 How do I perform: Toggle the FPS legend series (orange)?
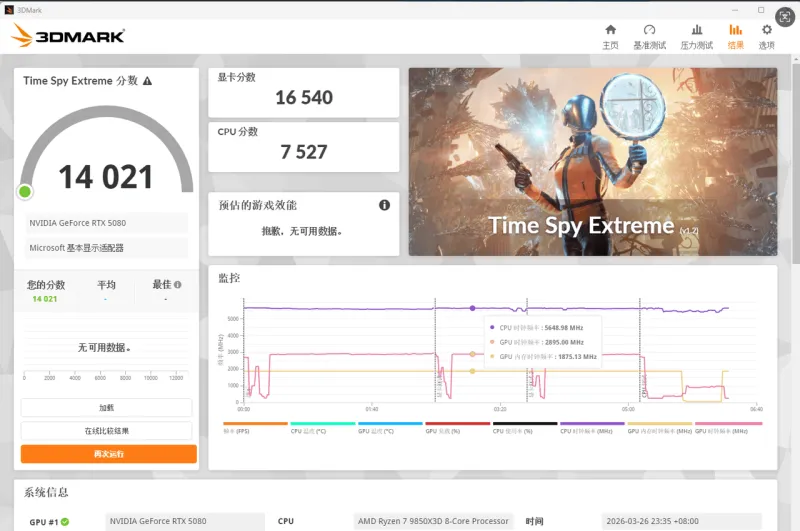pyautogui.click(x=255, y=427)
